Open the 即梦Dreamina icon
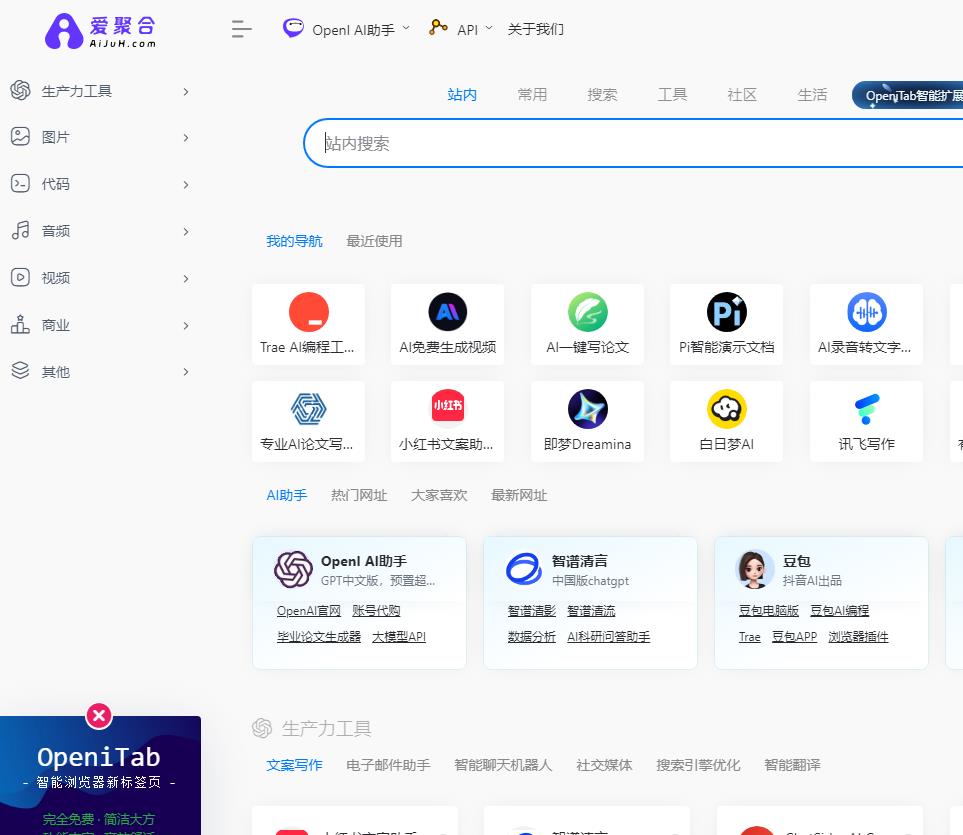 tap(587, 409)
